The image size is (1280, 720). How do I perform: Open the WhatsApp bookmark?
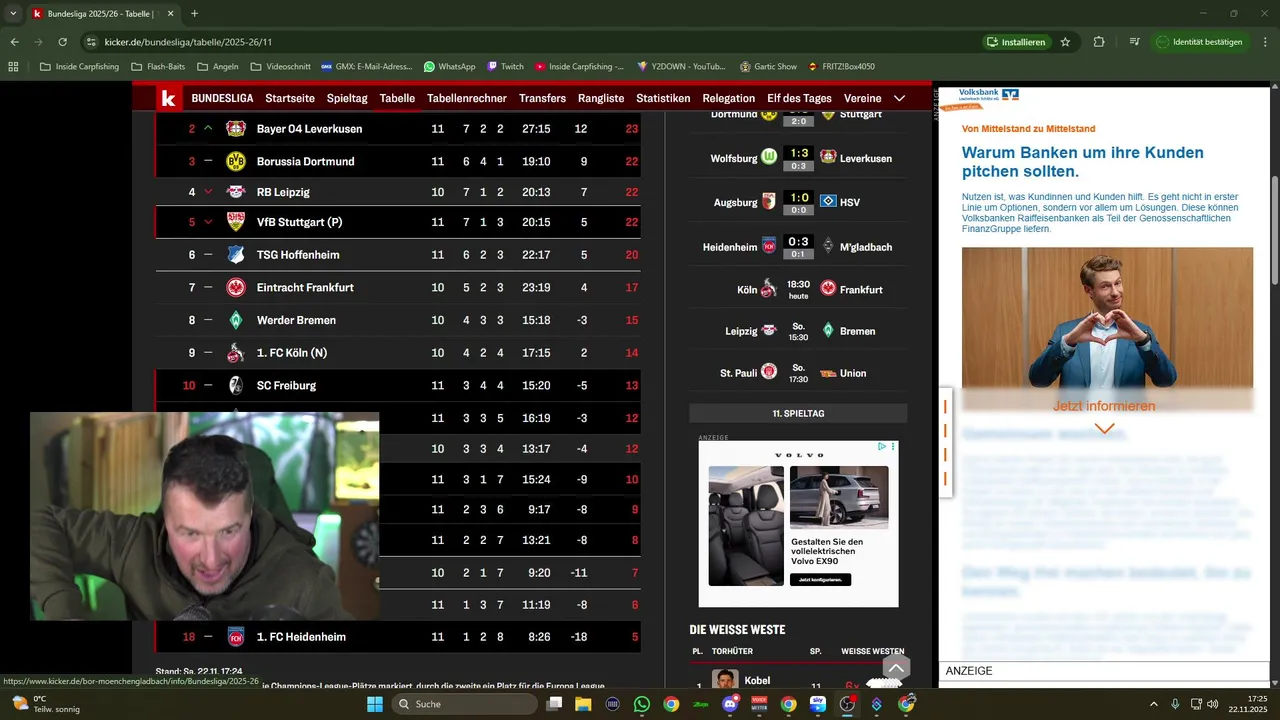[449, 67]
